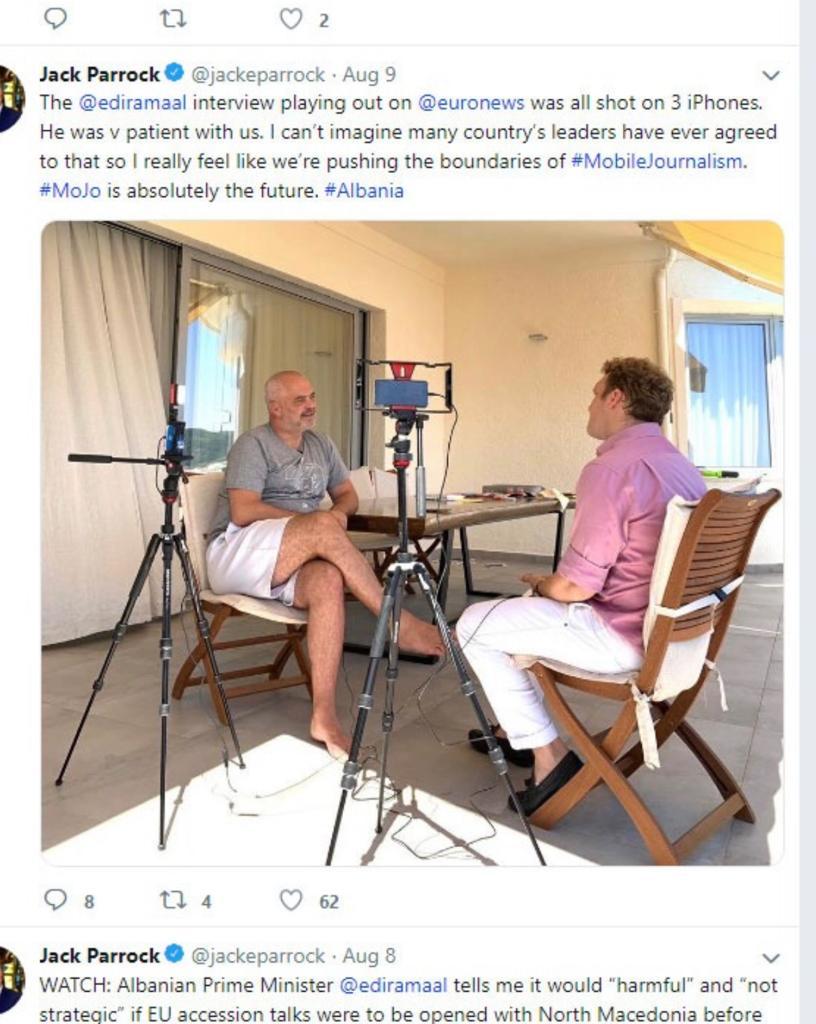Enlarge the interview photo with tripods
This screenshot has width=816, height=1024.
412,543
